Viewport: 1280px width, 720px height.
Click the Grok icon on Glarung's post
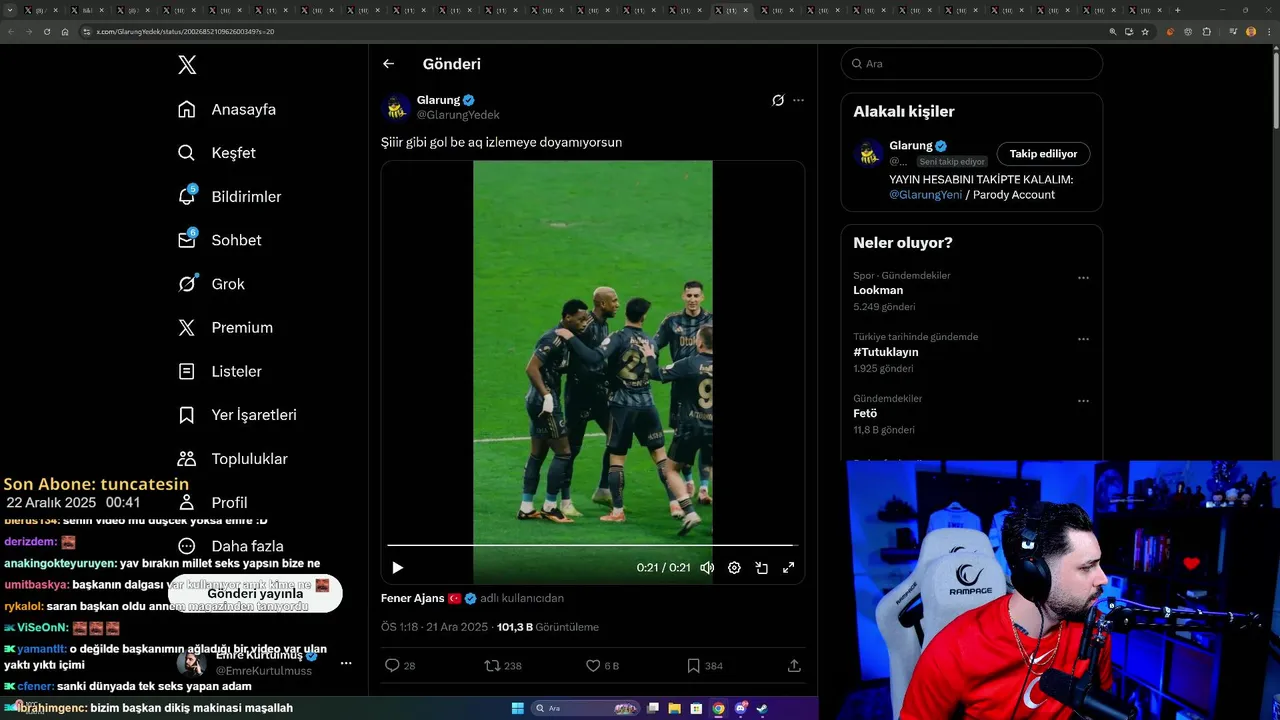778,100
